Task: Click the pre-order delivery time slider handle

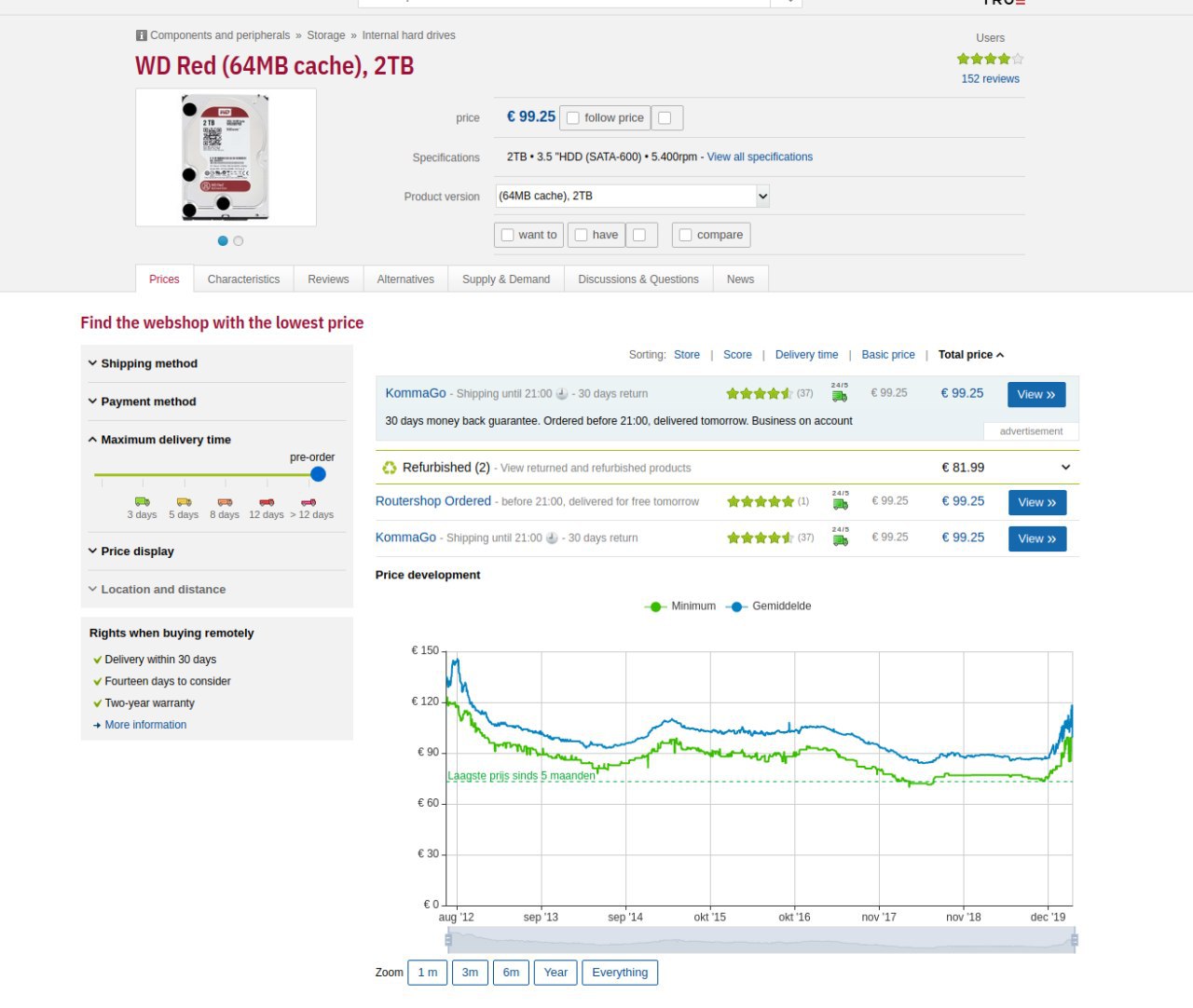Action: pyautogui.click(x=318, y=474)
